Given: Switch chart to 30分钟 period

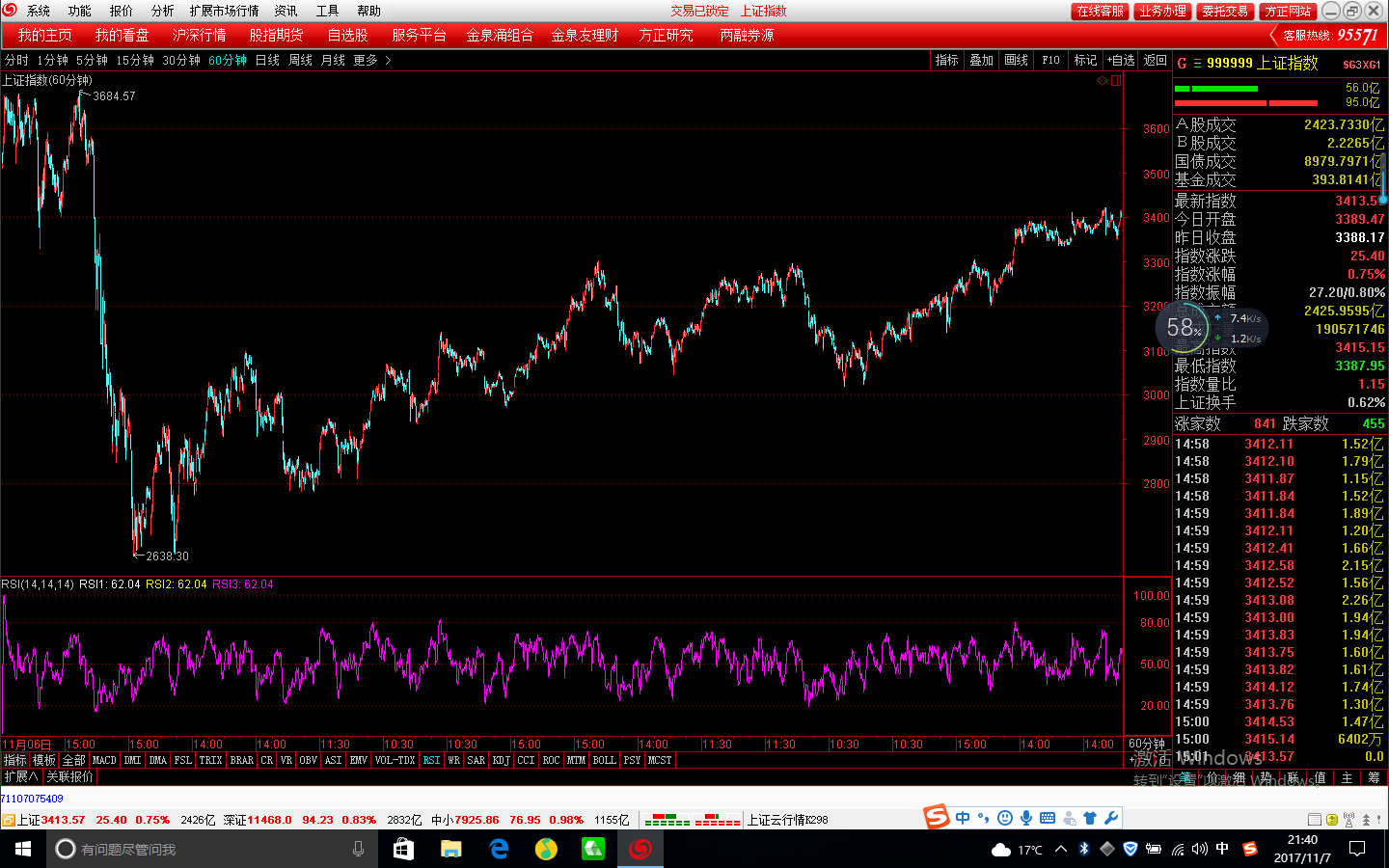Looking at the screenshot, I should coord(181,60).
